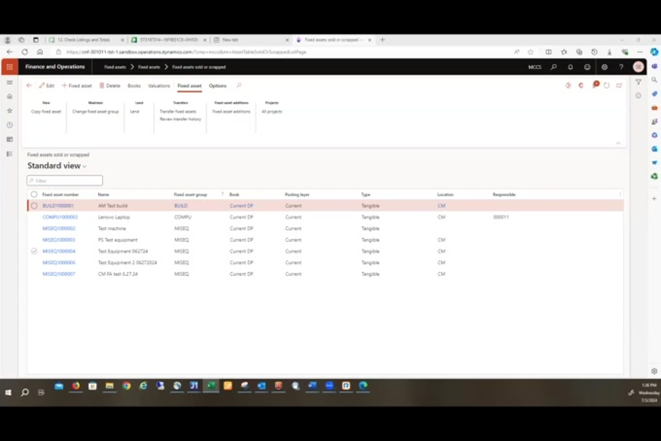Open the app launcher waffle icon
The height and width of the screenshot is (441, 661).
[x=9, y=67]
